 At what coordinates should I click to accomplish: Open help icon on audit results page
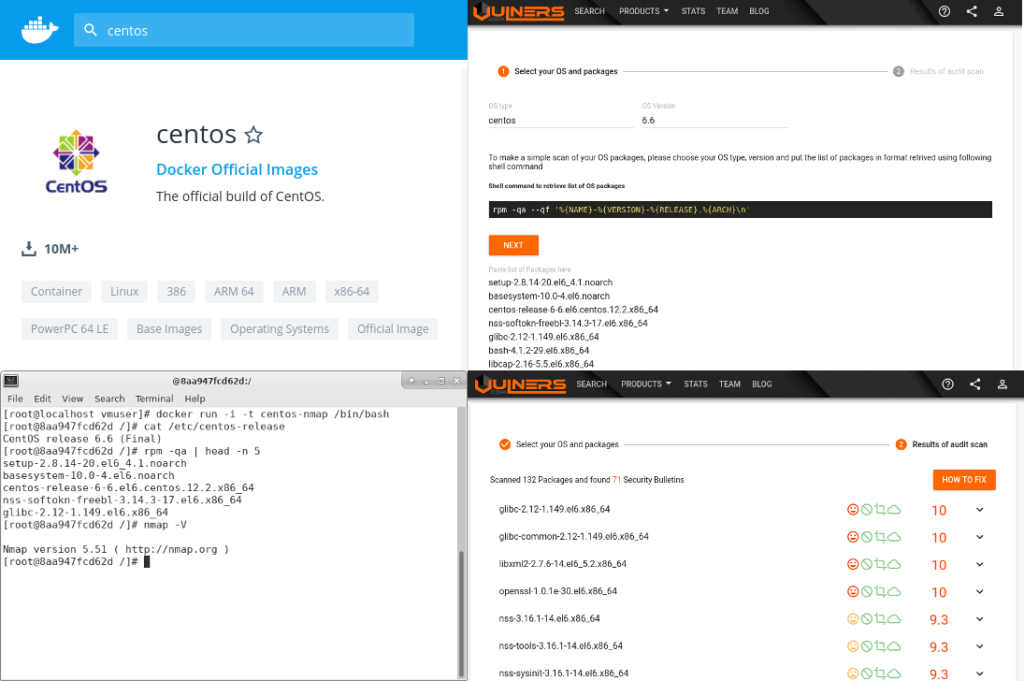pos(948,384)
